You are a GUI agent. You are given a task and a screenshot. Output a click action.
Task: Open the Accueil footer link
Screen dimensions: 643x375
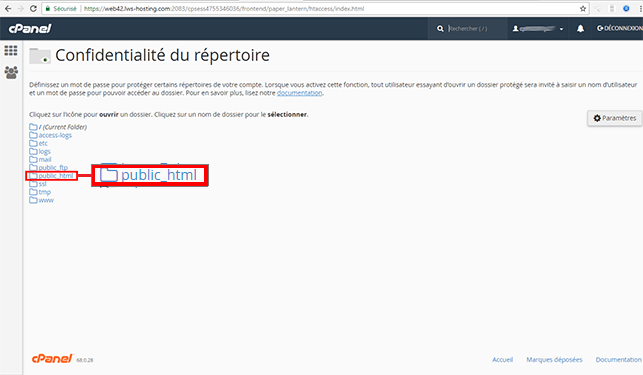[x=502, y=360]
